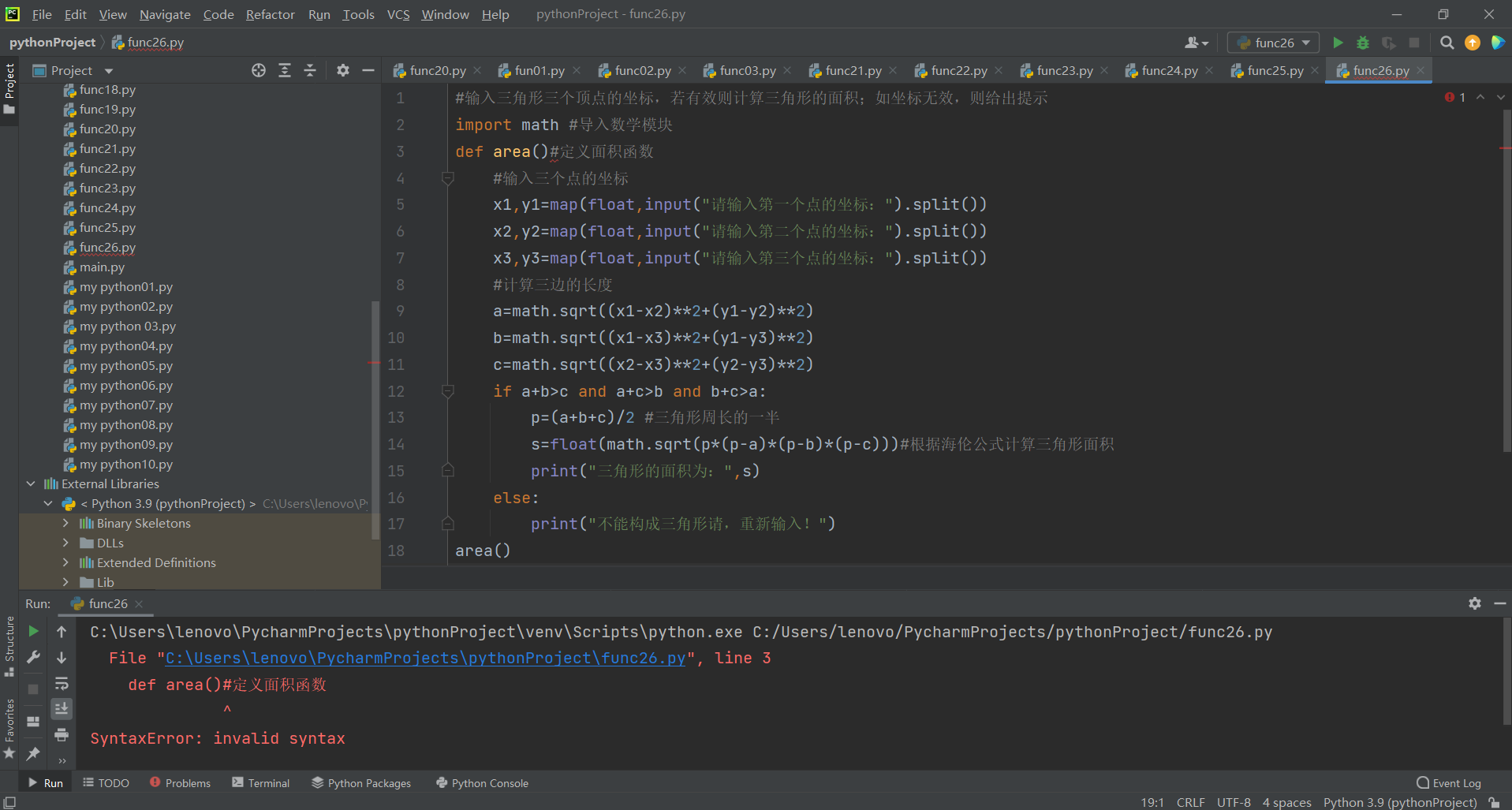The height and width of the screenshot is (810, 1512).
Task: Open the Event Log
Action: 1449,782
